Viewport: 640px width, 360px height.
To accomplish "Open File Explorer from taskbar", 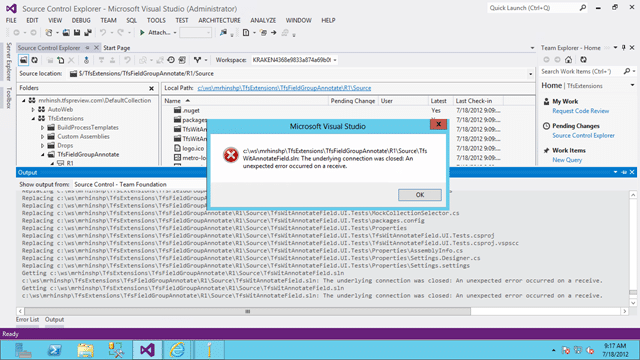I will (x=85, y=350).
